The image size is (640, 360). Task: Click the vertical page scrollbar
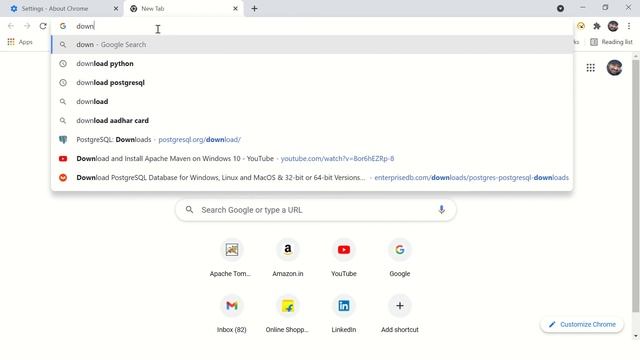(x=636, y=186)
